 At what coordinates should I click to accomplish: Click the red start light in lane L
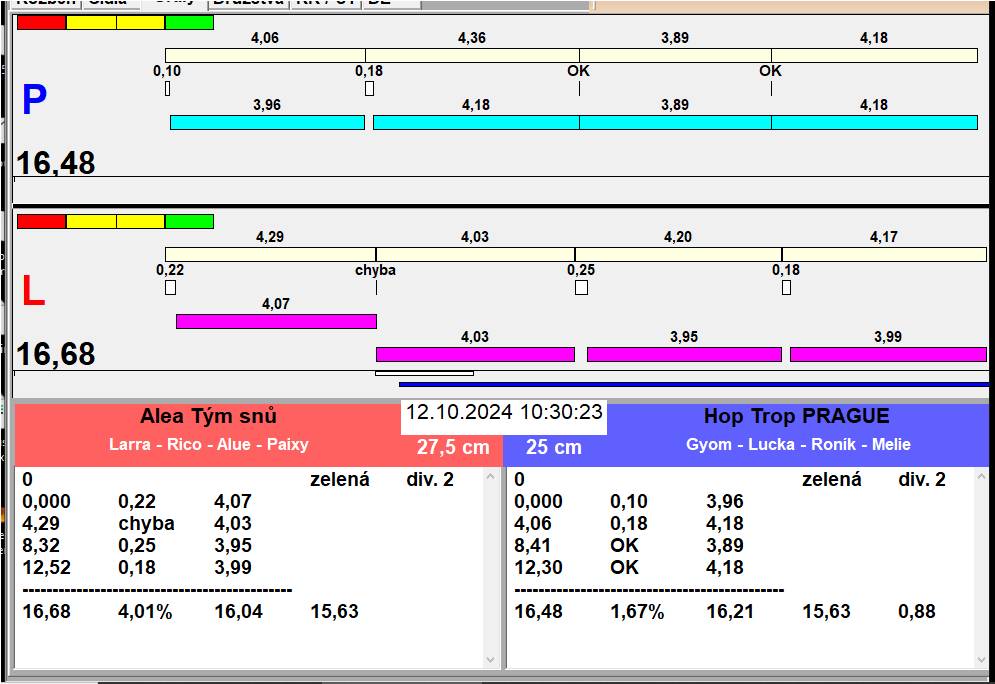pos(42,221)
